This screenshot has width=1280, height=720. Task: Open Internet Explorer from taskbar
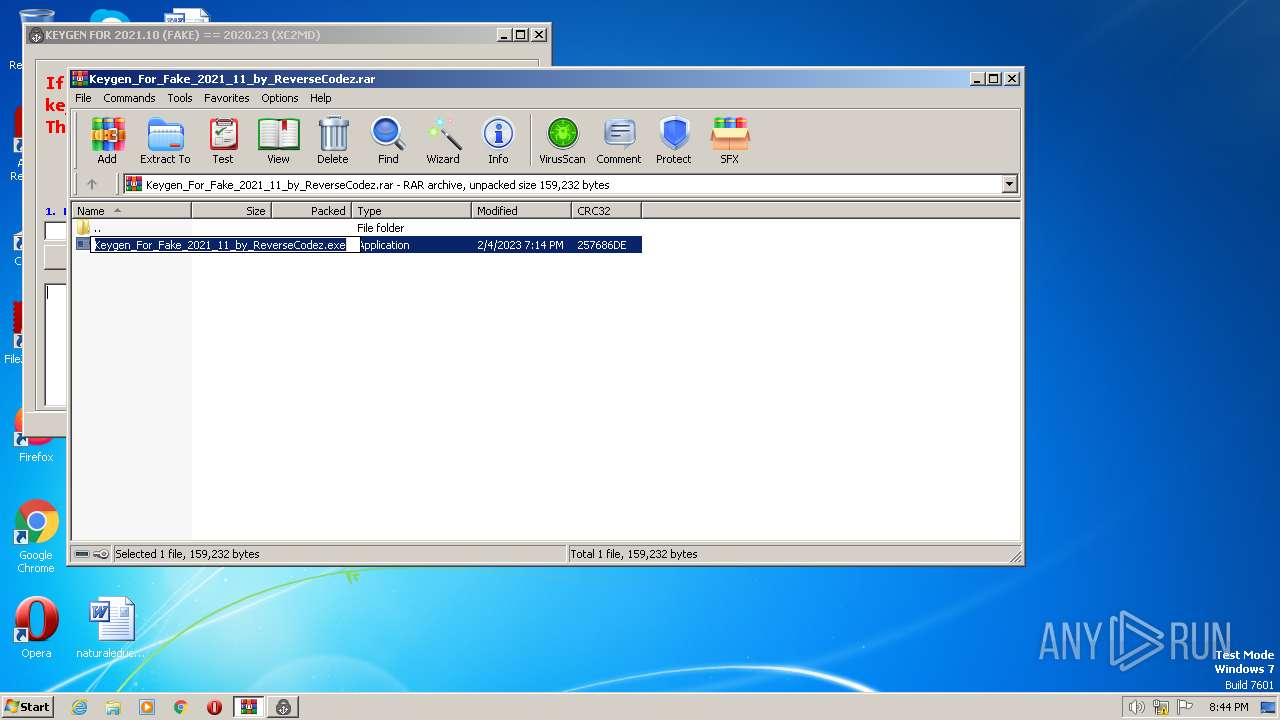point(80,707)
